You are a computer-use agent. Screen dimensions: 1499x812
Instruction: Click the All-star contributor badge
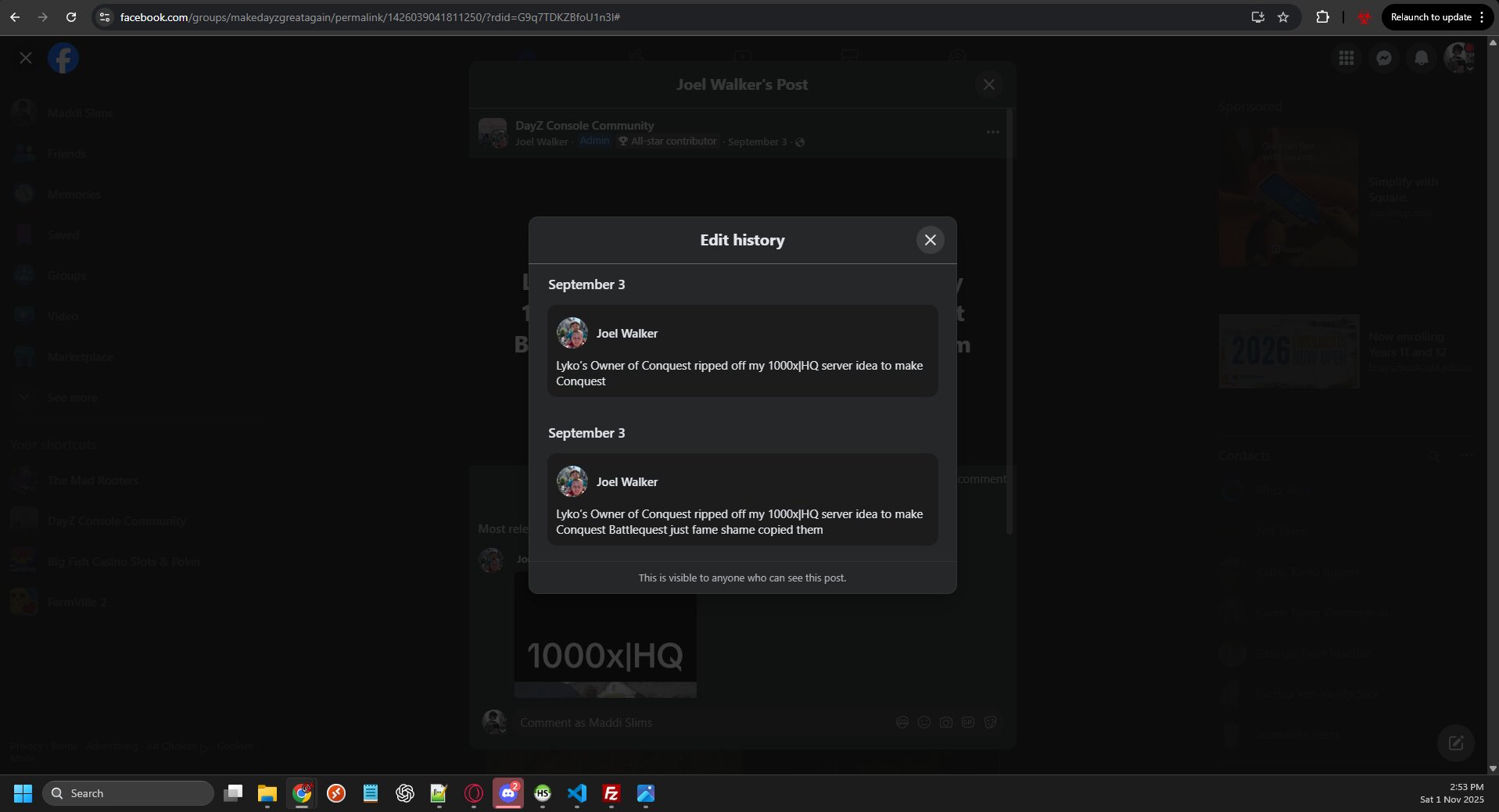667,141
